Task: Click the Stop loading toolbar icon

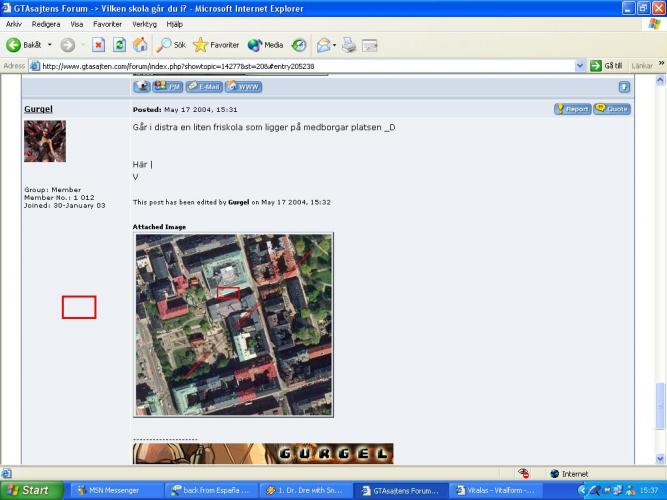Action: pyautogui.click(x=99, y=45)
